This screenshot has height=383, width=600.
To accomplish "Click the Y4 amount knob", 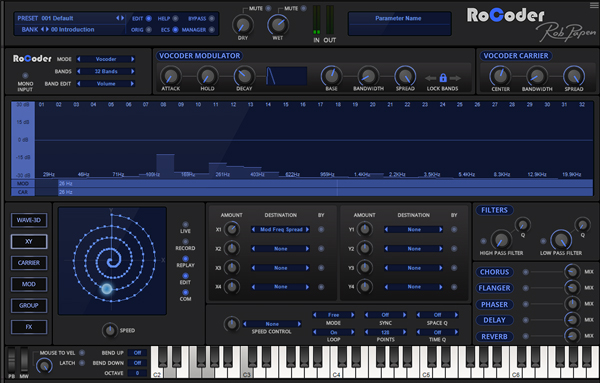I will click(x=364, y=287).
